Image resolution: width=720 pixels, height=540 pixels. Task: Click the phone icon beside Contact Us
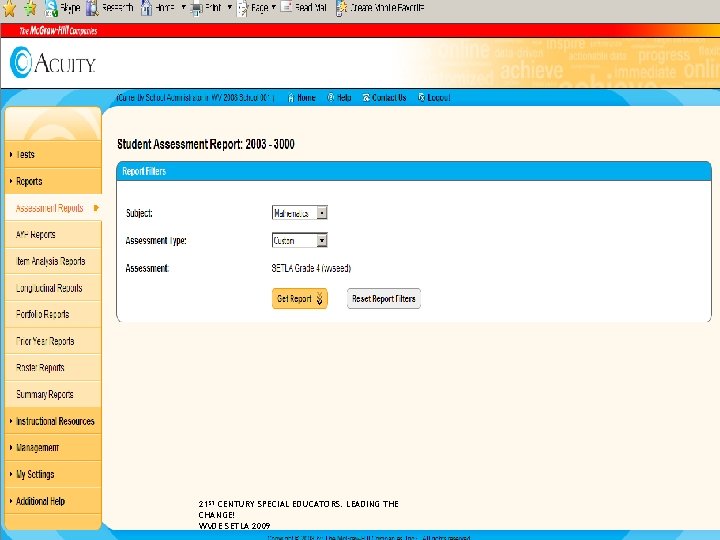point(366,98)
